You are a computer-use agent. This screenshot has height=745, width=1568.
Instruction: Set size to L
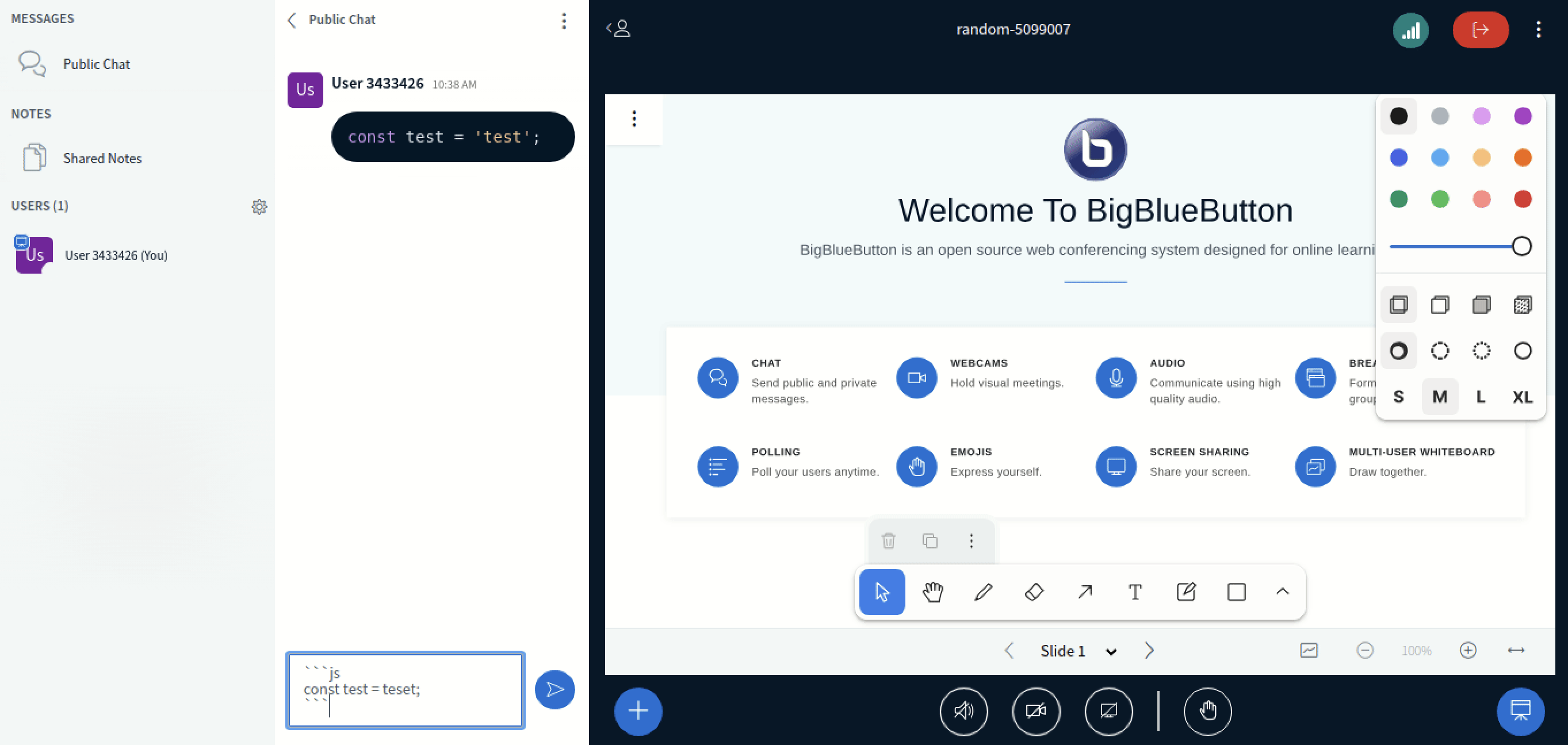click(x=1481, y=397)
